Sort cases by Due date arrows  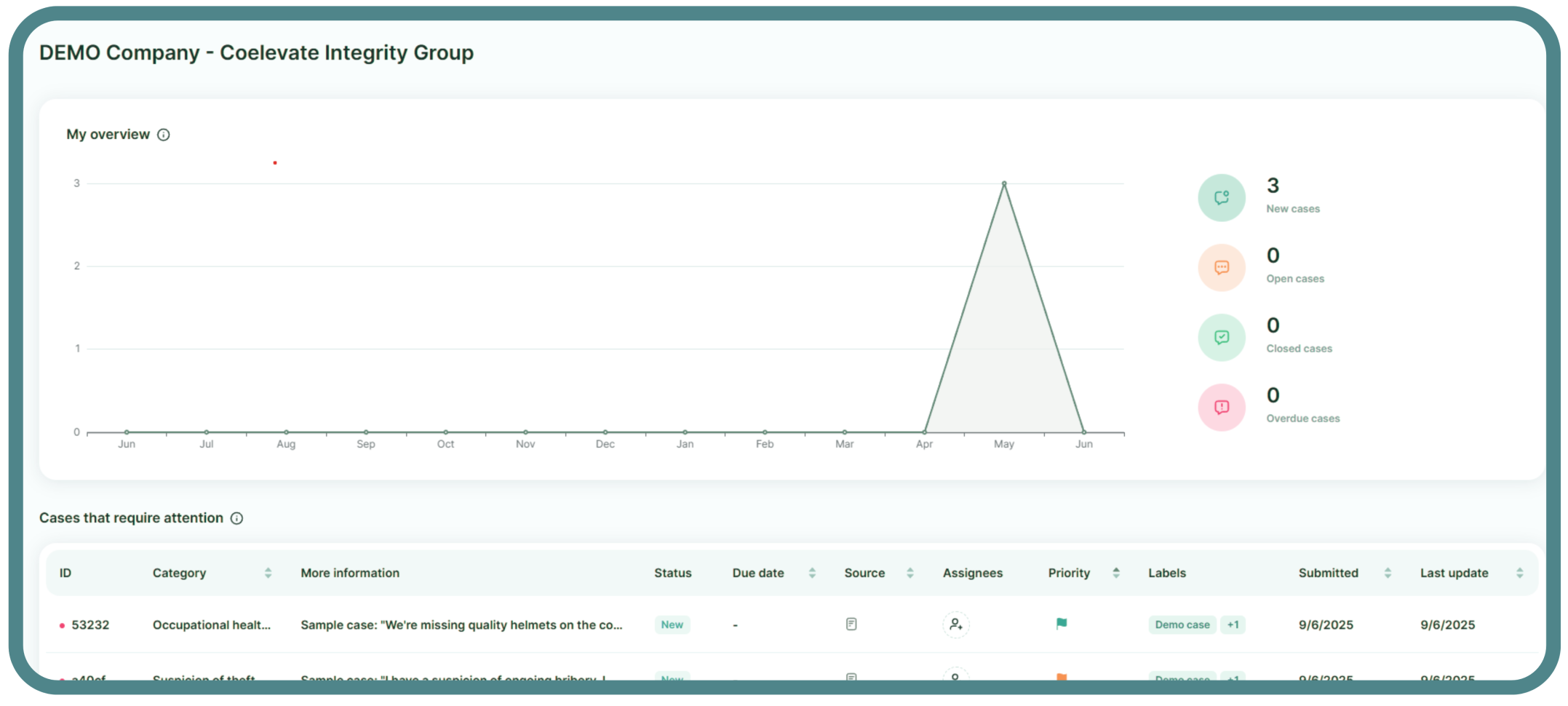point(812,574)
